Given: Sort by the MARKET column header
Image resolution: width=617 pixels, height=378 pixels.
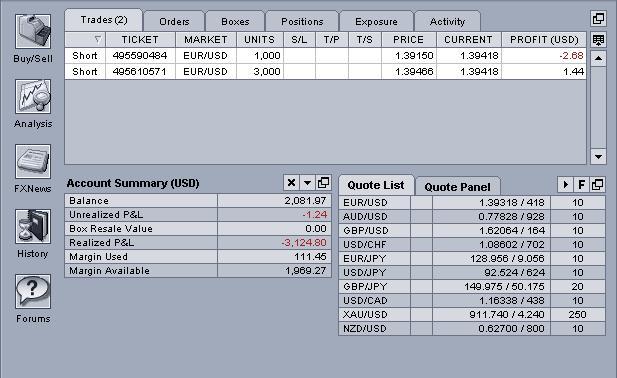Looking at the screenshot, I should [x=206, y=40].
